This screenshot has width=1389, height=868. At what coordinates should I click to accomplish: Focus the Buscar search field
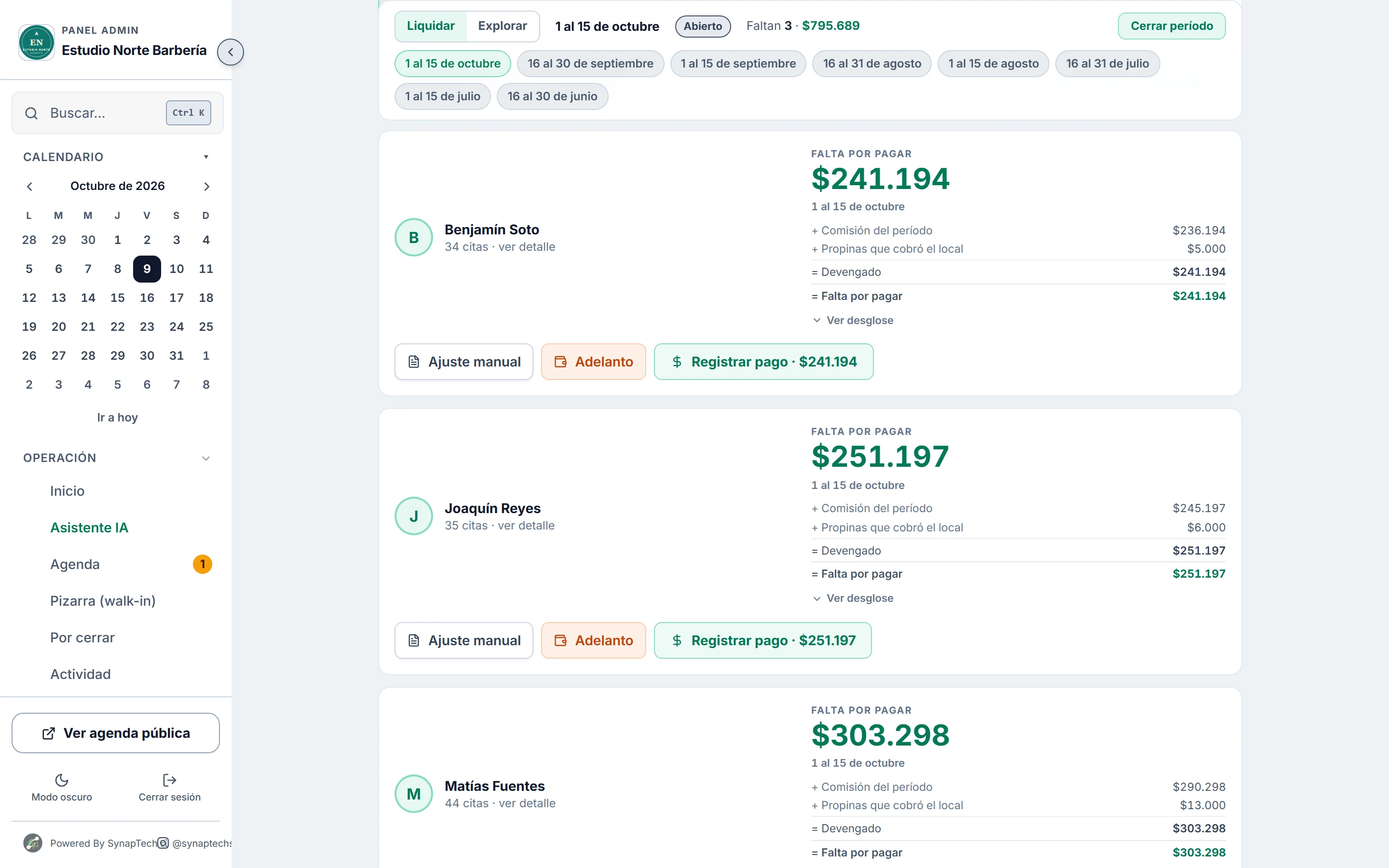click(x=118, y=113)
